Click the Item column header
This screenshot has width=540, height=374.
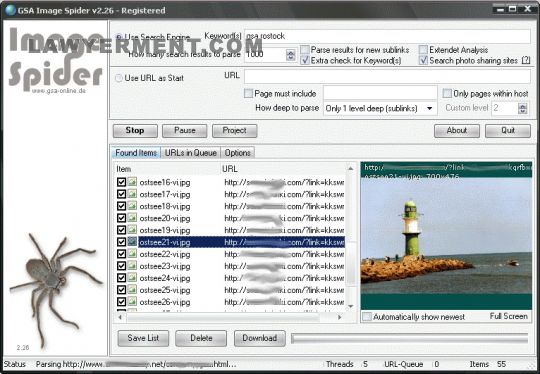pyautogui.click(x=167, y=169)
